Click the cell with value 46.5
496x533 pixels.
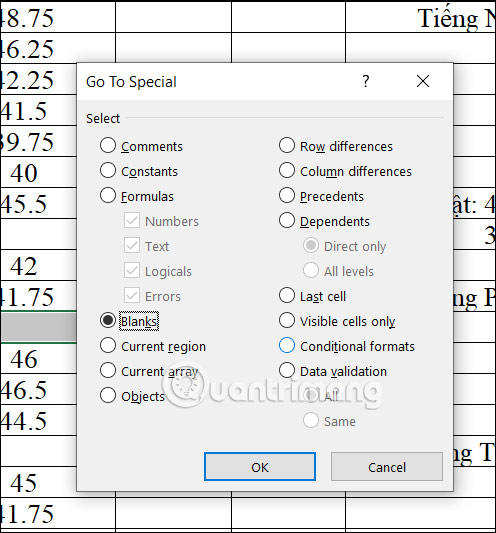[38, 389]
